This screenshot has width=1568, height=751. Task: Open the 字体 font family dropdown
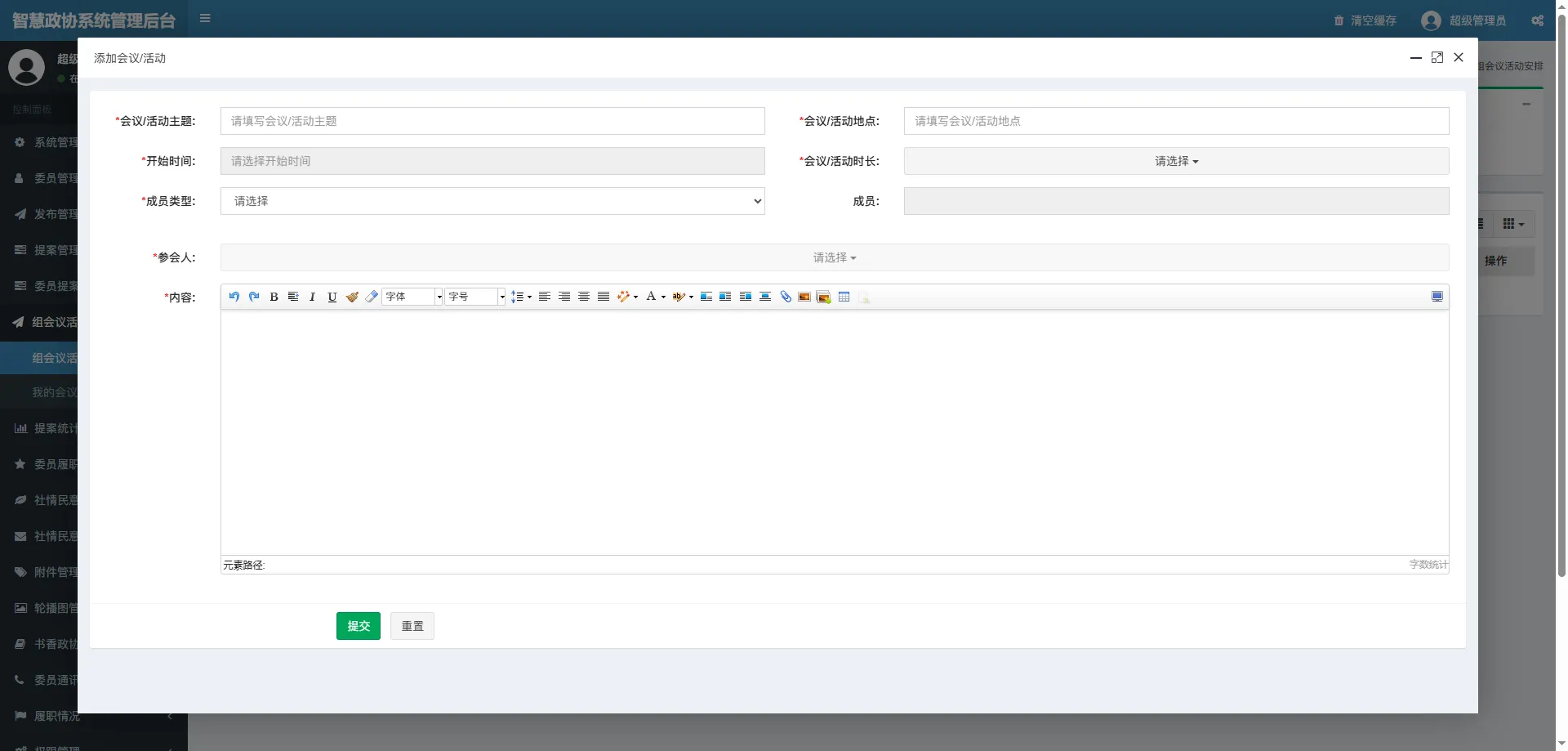pos(412,297)
